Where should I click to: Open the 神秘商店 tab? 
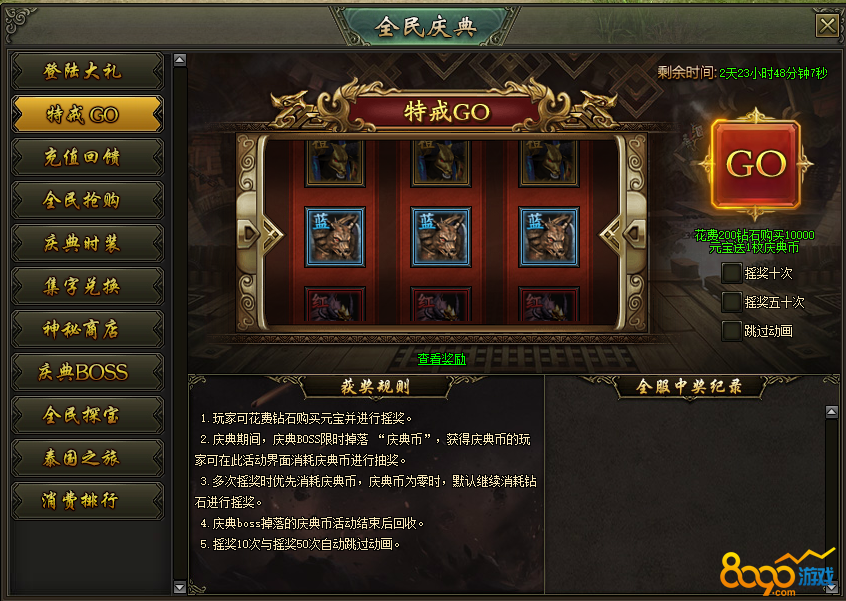[87, 329]
